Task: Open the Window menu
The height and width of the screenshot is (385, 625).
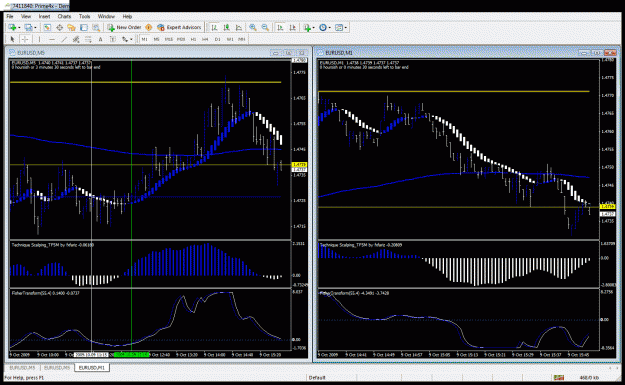Action: [106, 16]
